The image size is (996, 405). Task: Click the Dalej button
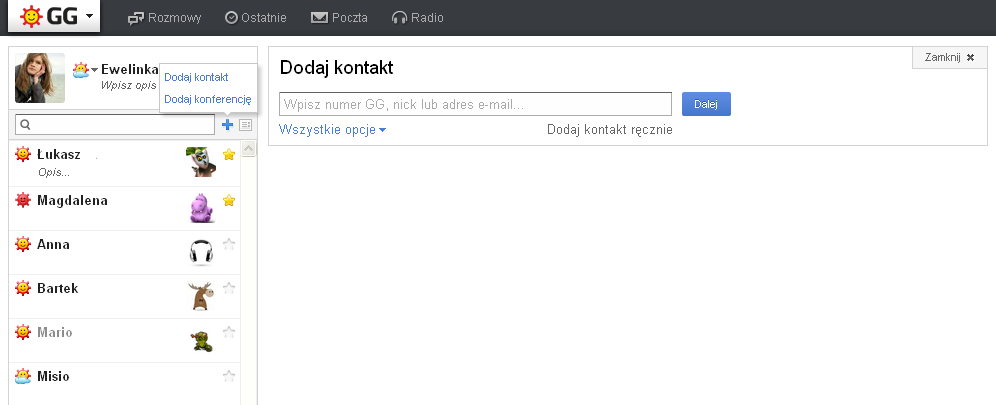coord(706,104)
